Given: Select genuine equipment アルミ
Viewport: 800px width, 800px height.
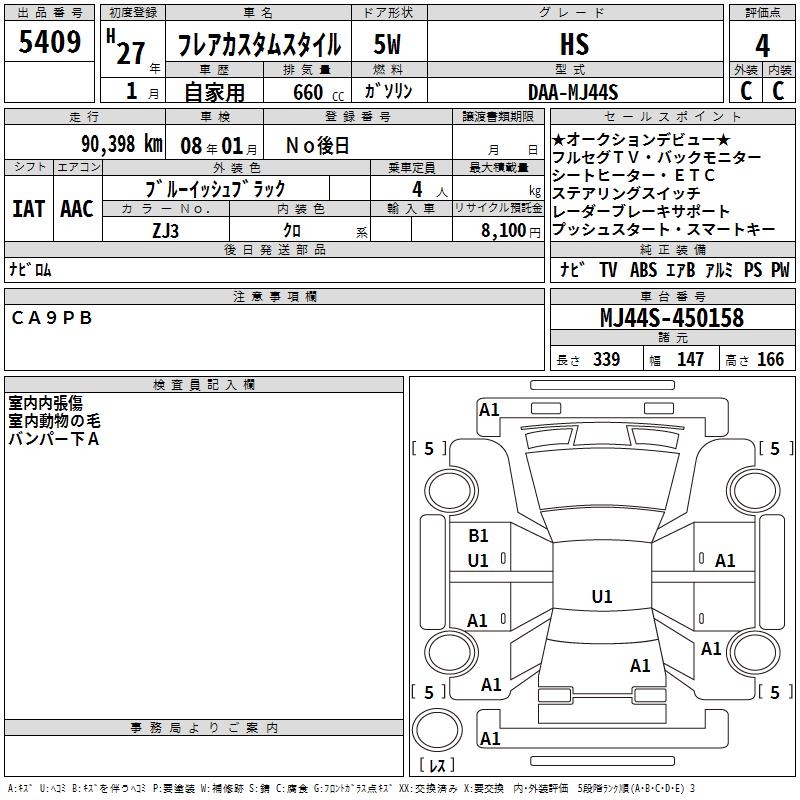Looking at the screenshot, I should 719,270.
